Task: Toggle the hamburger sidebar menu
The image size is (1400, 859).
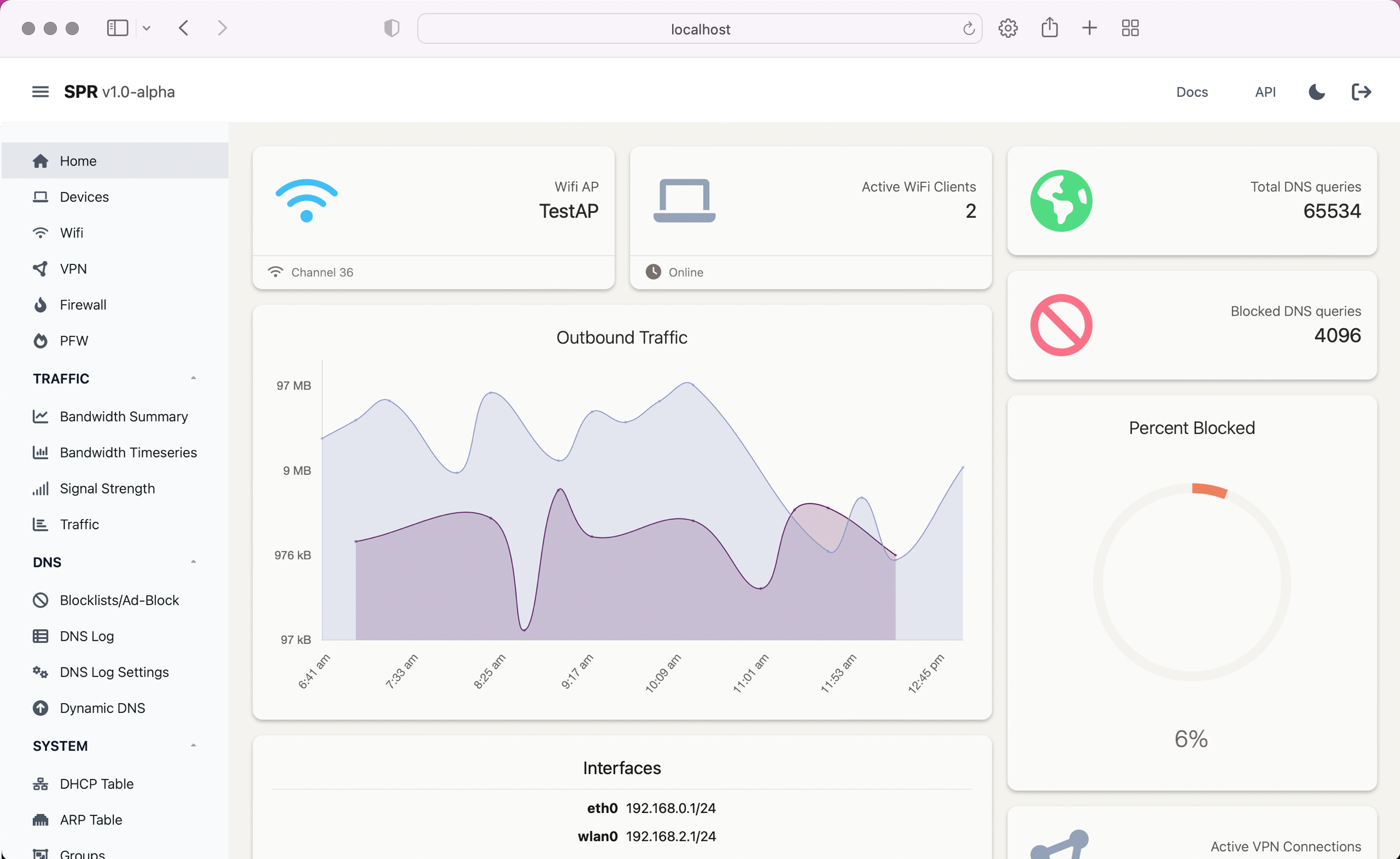Action: click(x=40, y=91)
